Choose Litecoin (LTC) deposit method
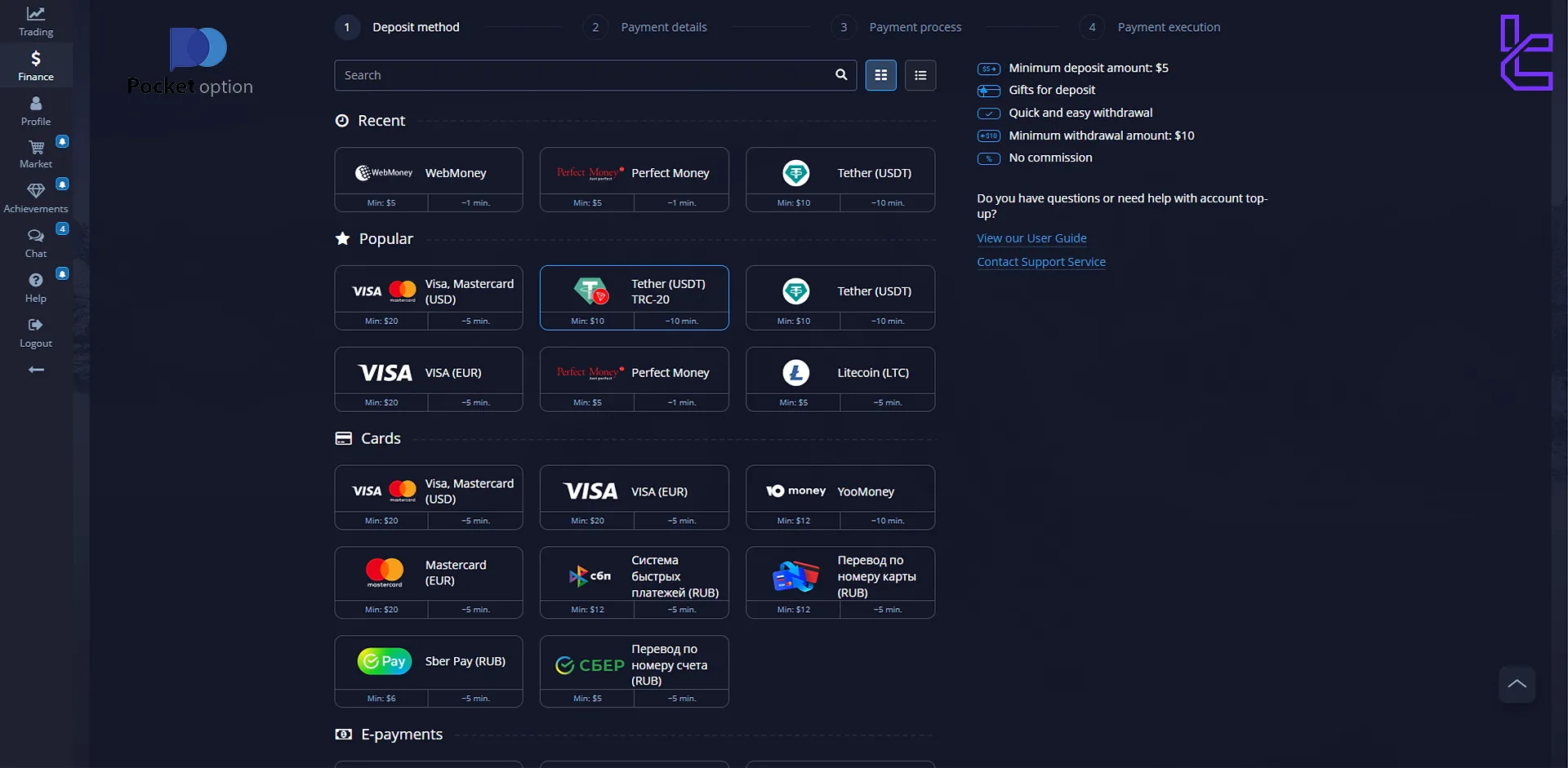 (x=840, y=380)
